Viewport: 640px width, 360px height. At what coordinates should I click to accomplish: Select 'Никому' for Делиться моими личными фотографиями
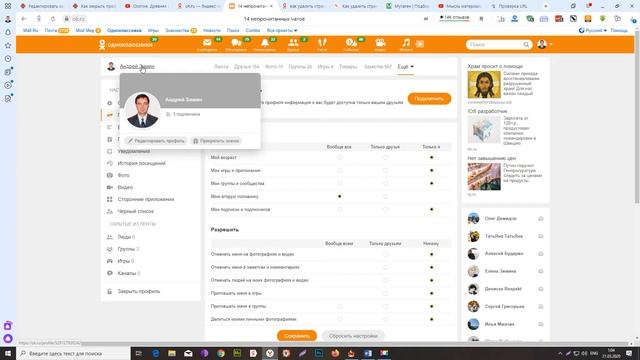click(x=431, y=319)
